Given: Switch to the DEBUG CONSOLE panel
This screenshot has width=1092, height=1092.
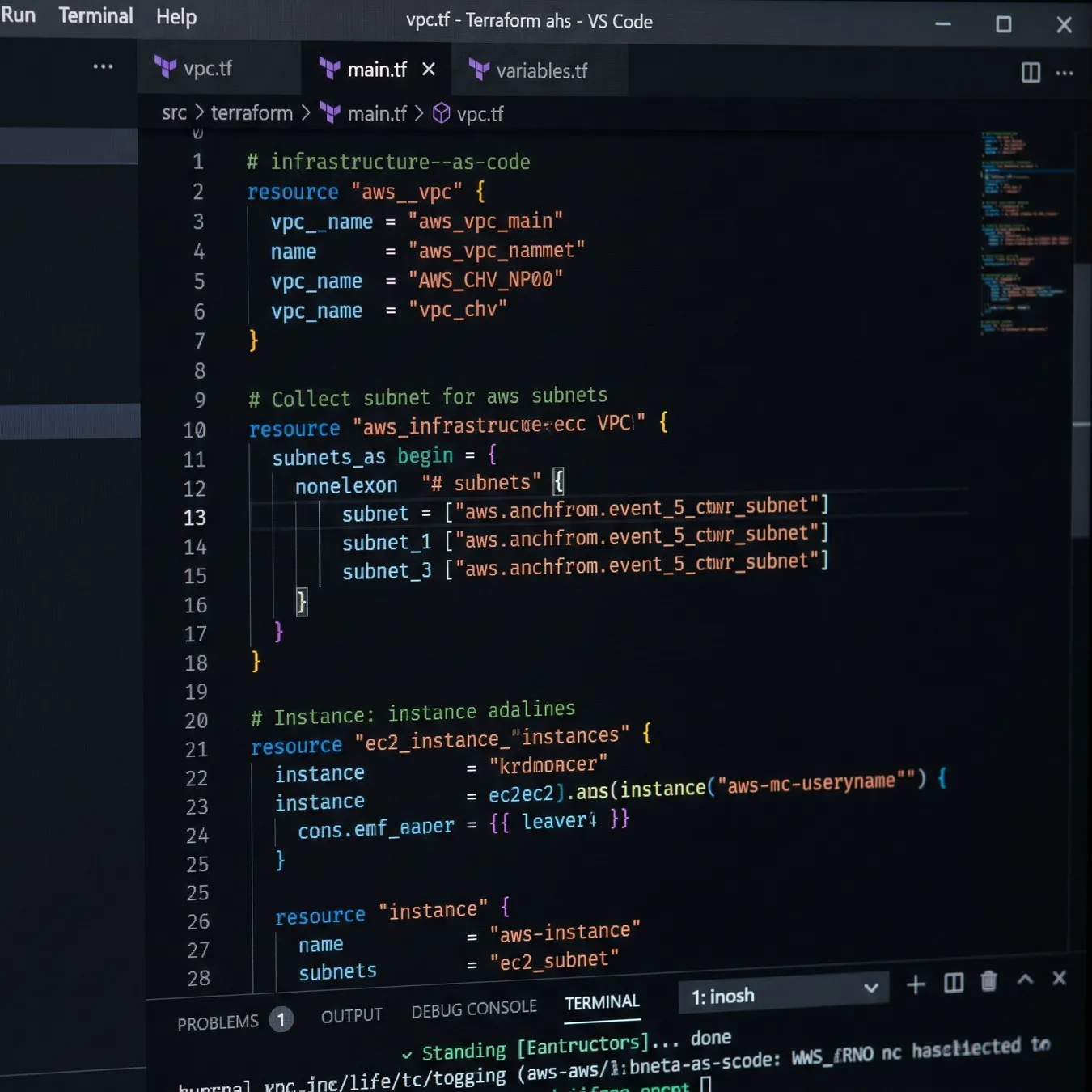Looking at the screenshot, I should point(474,1009).
